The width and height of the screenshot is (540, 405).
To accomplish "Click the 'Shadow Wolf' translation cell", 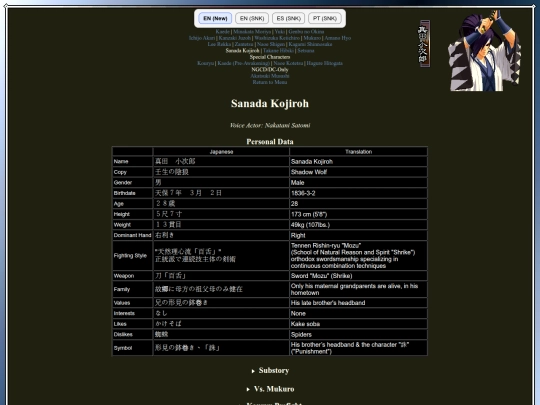I will [x=358, y=172].
